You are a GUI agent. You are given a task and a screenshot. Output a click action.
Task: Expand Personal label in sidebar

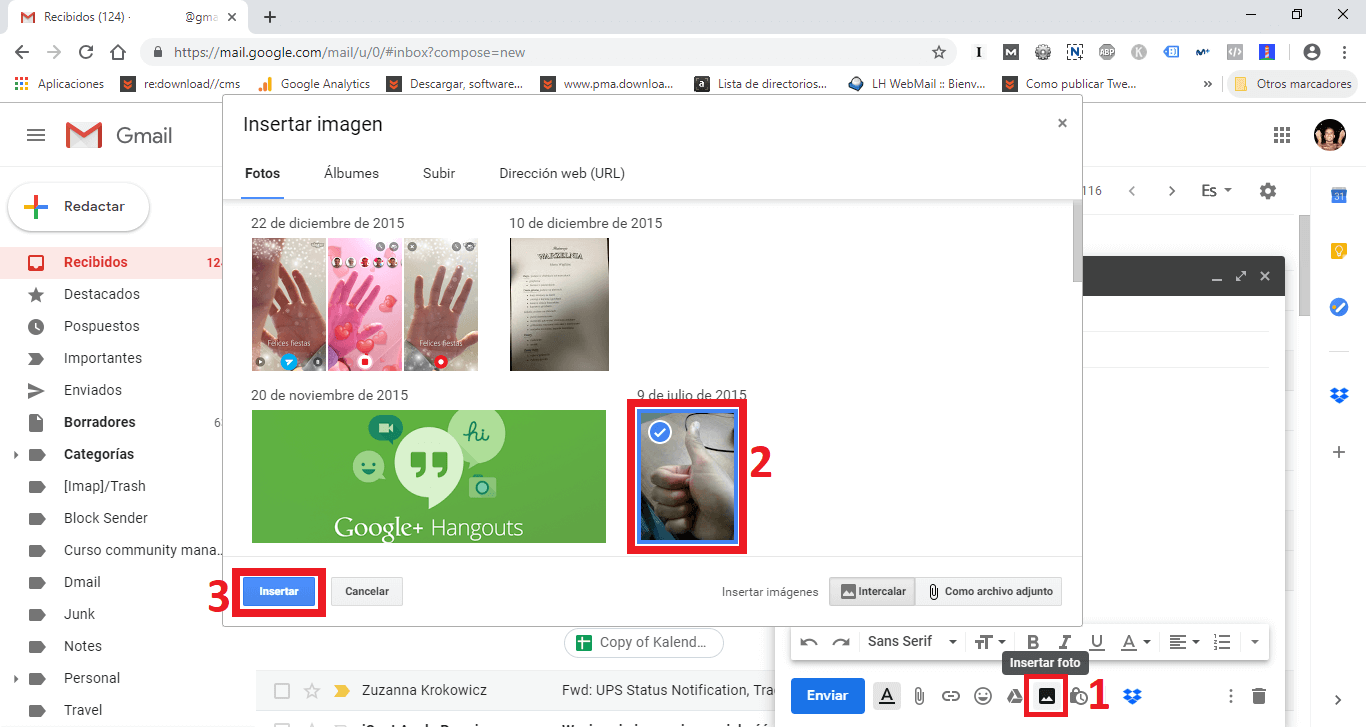pos(15,679)
